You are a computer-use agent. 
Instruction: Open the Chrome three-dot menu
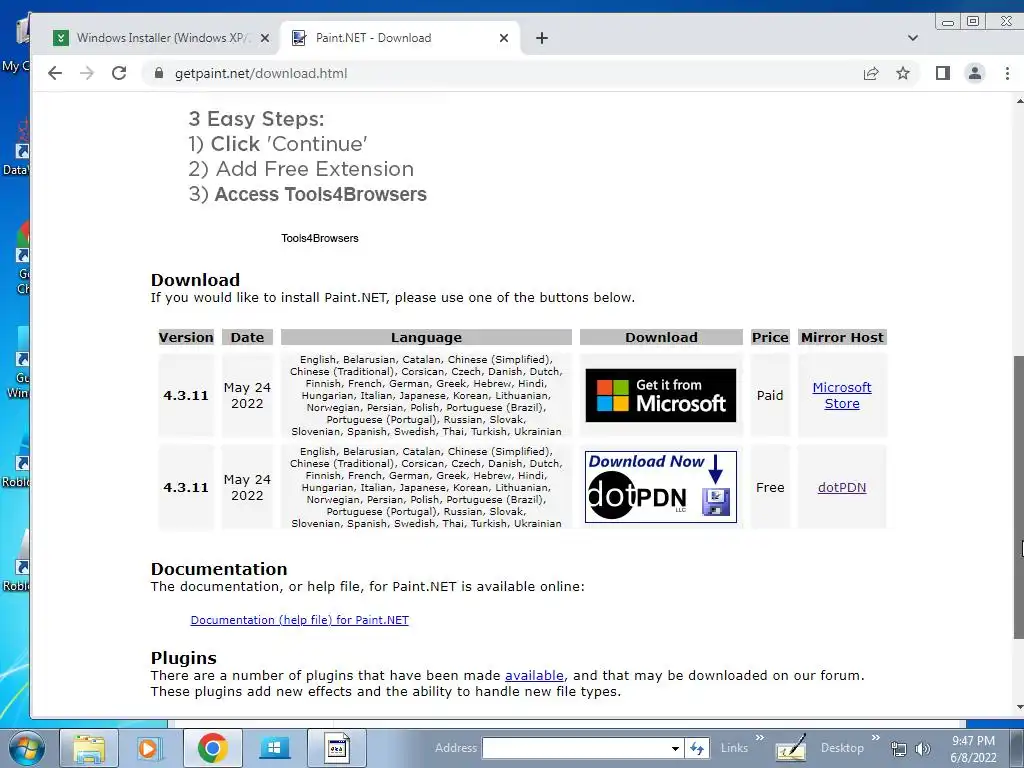1007,73
